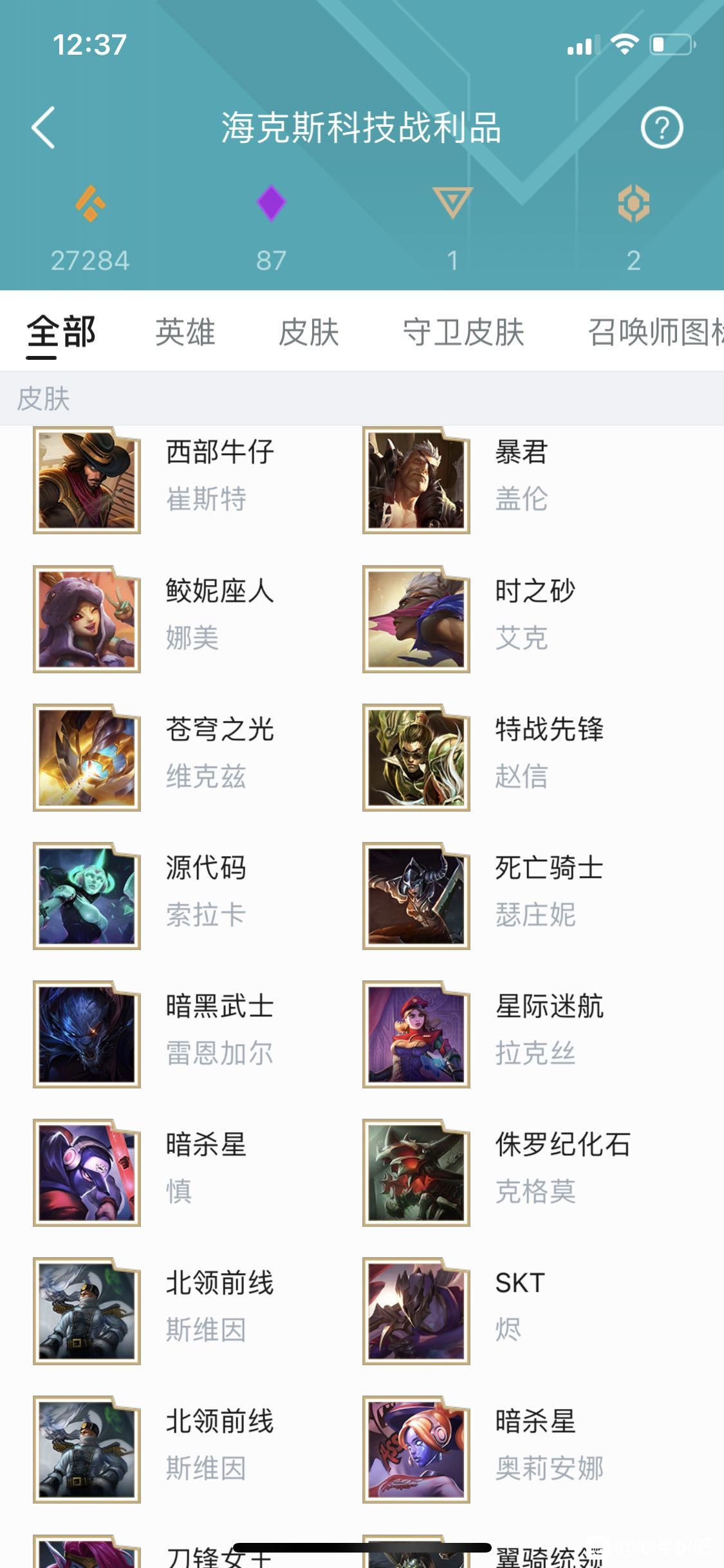Switch to the 英雄 tab
Viewport: 724px width, 1568px height.
click(185, 332)
